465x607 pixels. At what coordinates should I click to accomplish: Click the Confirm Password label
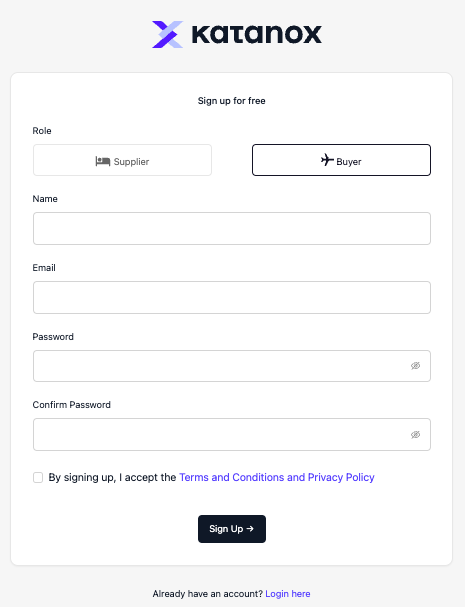[72, 405]
